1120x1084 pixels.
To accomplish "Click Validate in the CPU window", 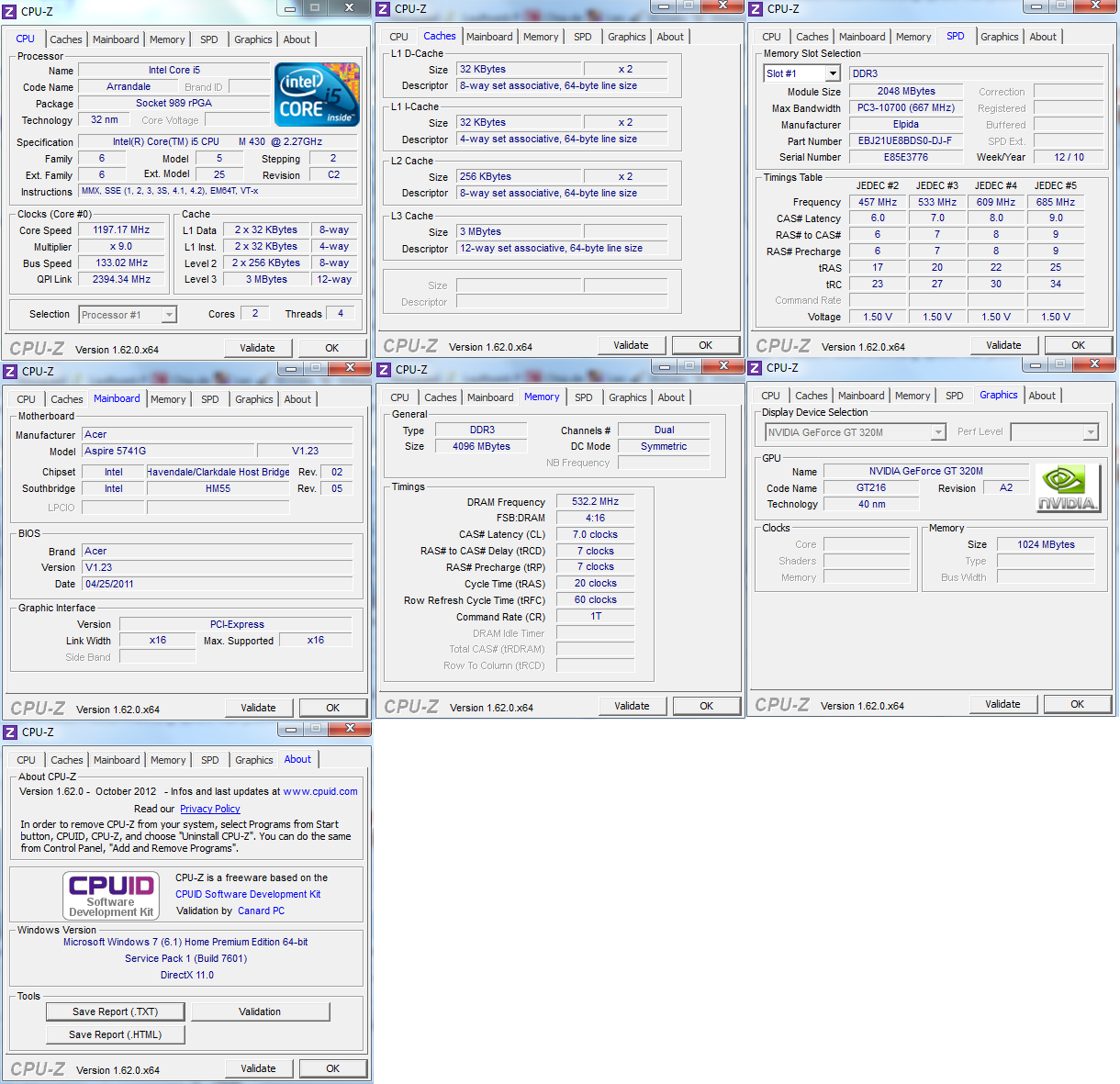I will (x=257, y=348).
